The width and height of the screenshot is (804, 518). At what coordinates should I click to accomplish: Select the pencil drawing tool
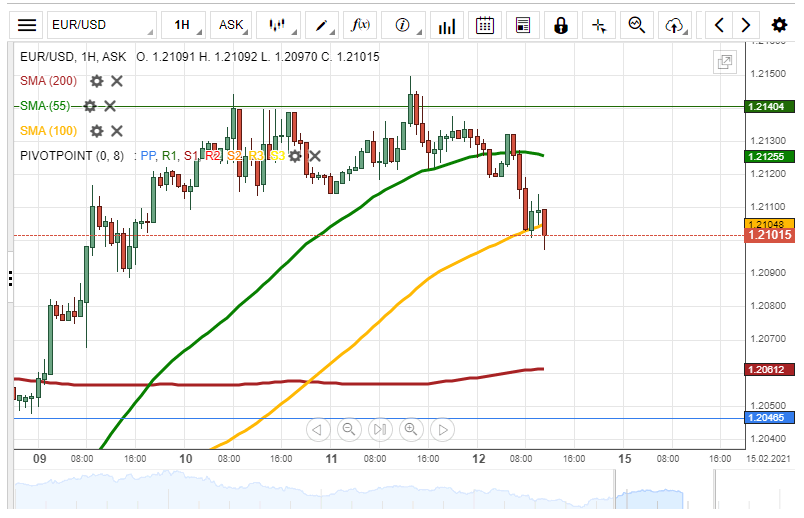pos(321,25)
